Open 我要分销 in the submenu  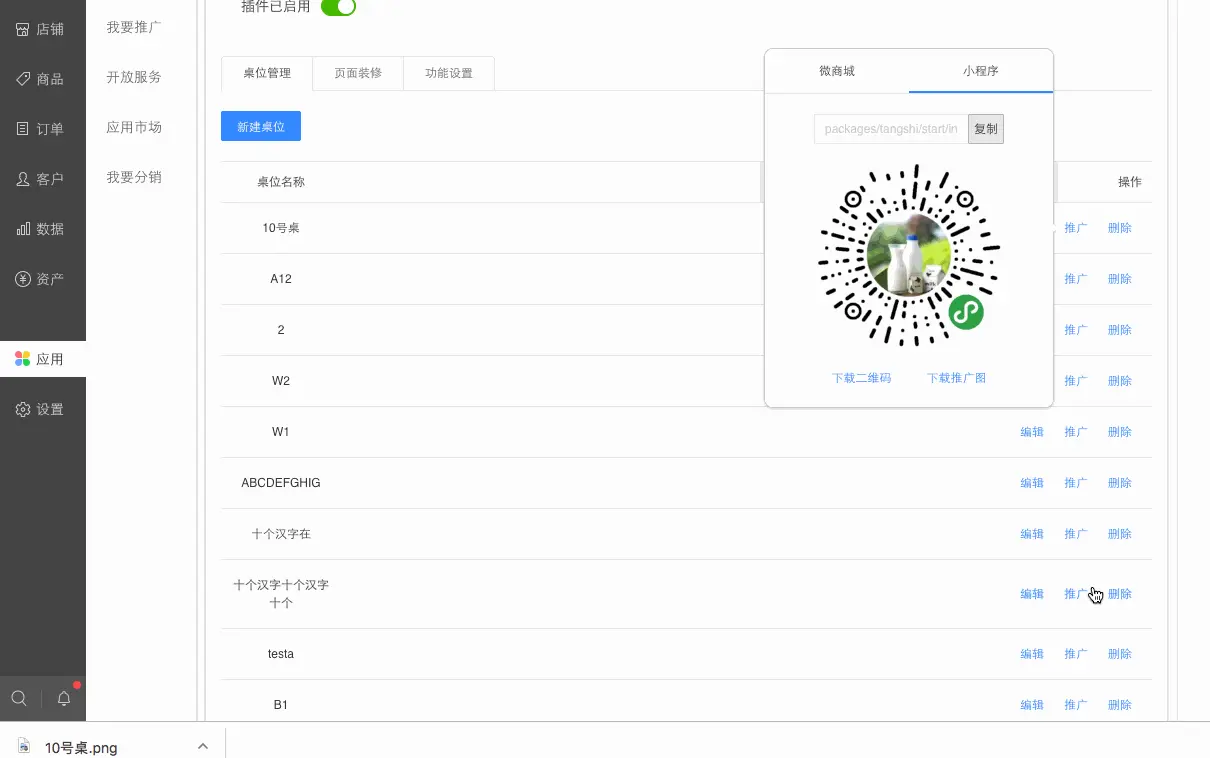134,177
